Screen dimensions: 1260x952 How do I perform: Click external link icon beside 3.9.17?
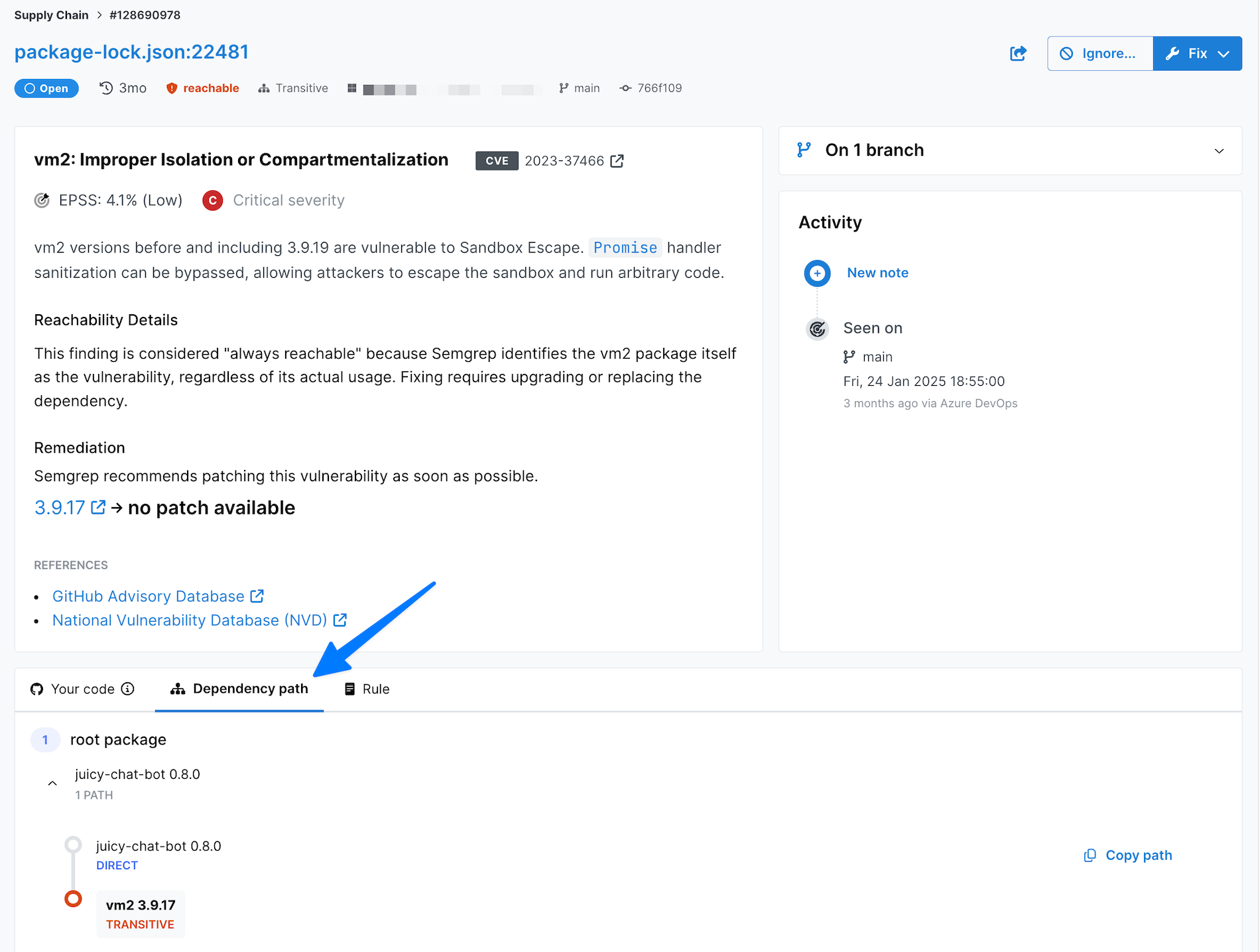98,507
